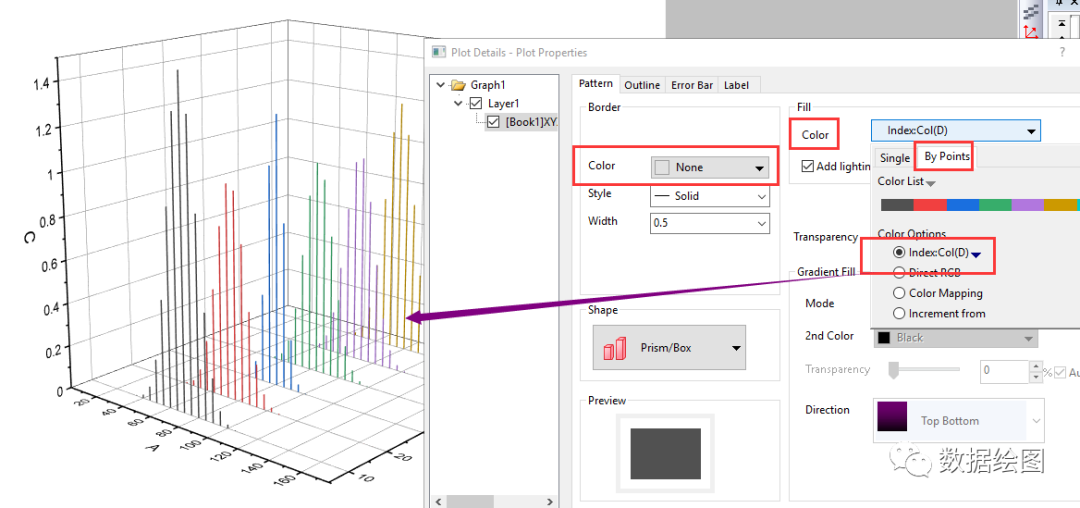1080x508 pixels.
Task: Increase gradient transparency with up stepper
Action: pos(1036,366)
